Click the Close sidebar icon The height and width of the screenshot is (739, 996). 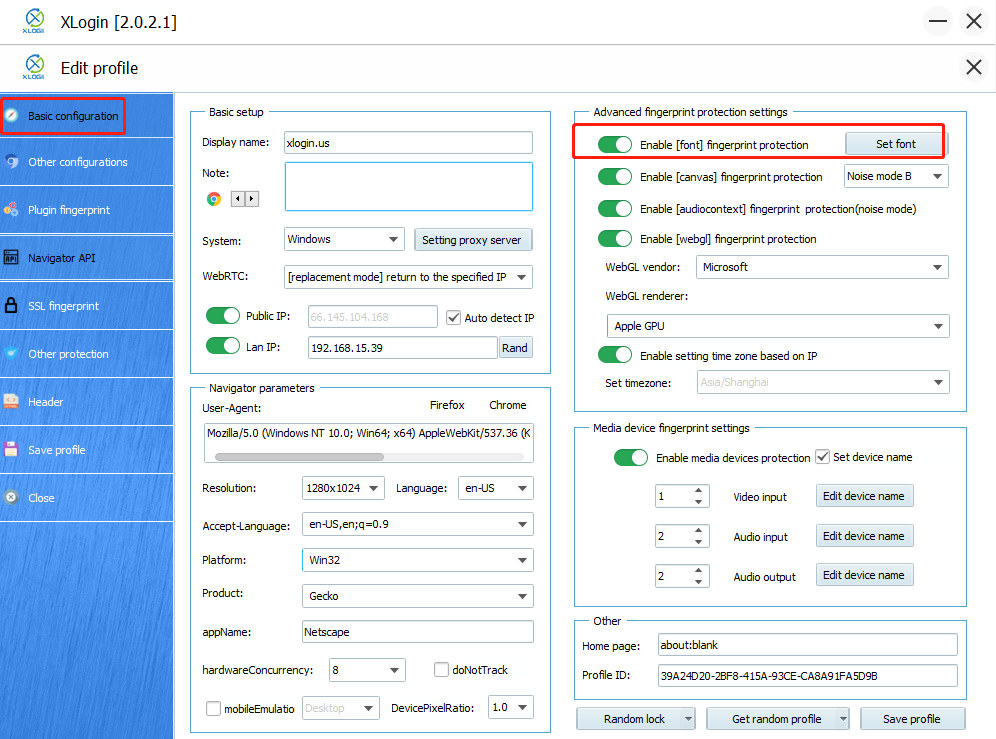click(x=11, y=498)
